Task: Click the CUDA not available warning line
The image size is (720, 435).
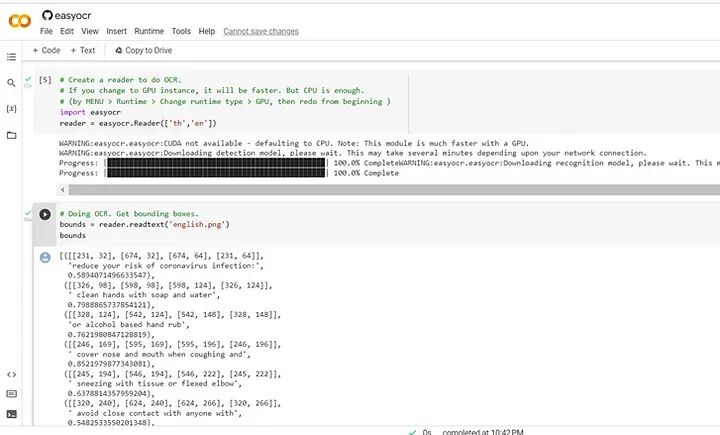Action: click(294, 143)
